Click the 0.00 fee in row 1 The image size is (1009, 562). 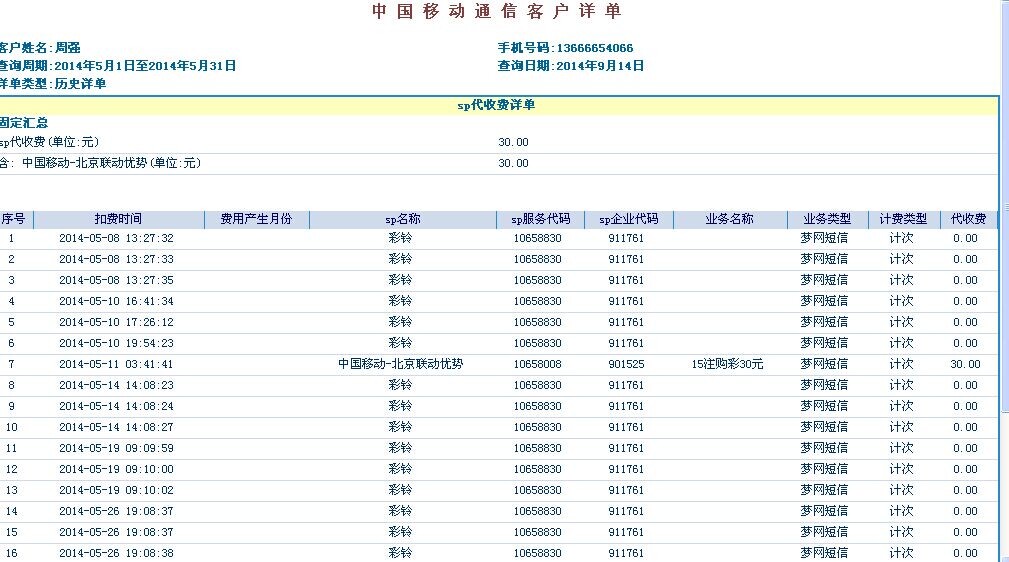click(965, 238)
